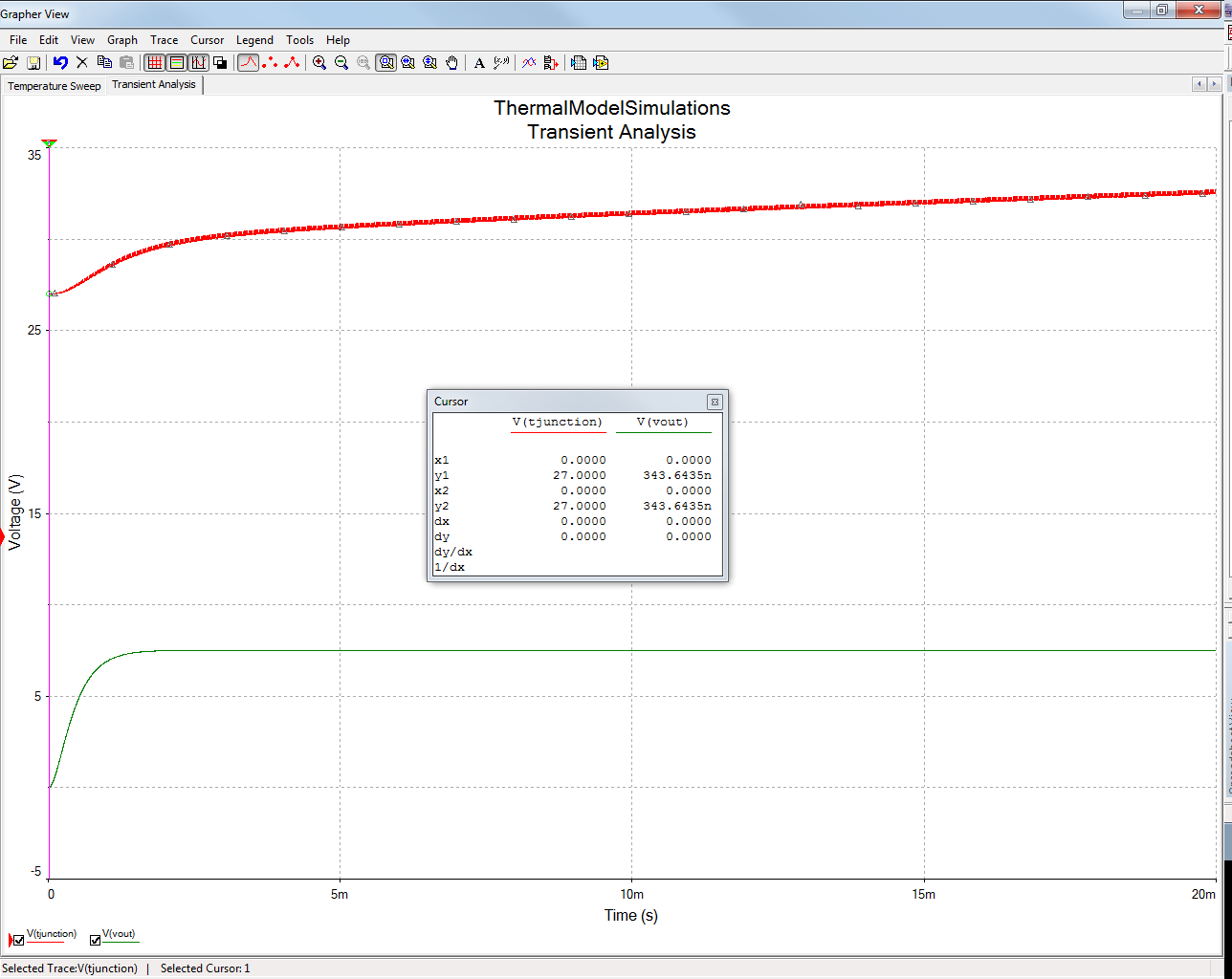This screenshot has width=1232, height=979.
Task: Click the V(tjunction) column header in Cursor window
Action: point(558,422)
